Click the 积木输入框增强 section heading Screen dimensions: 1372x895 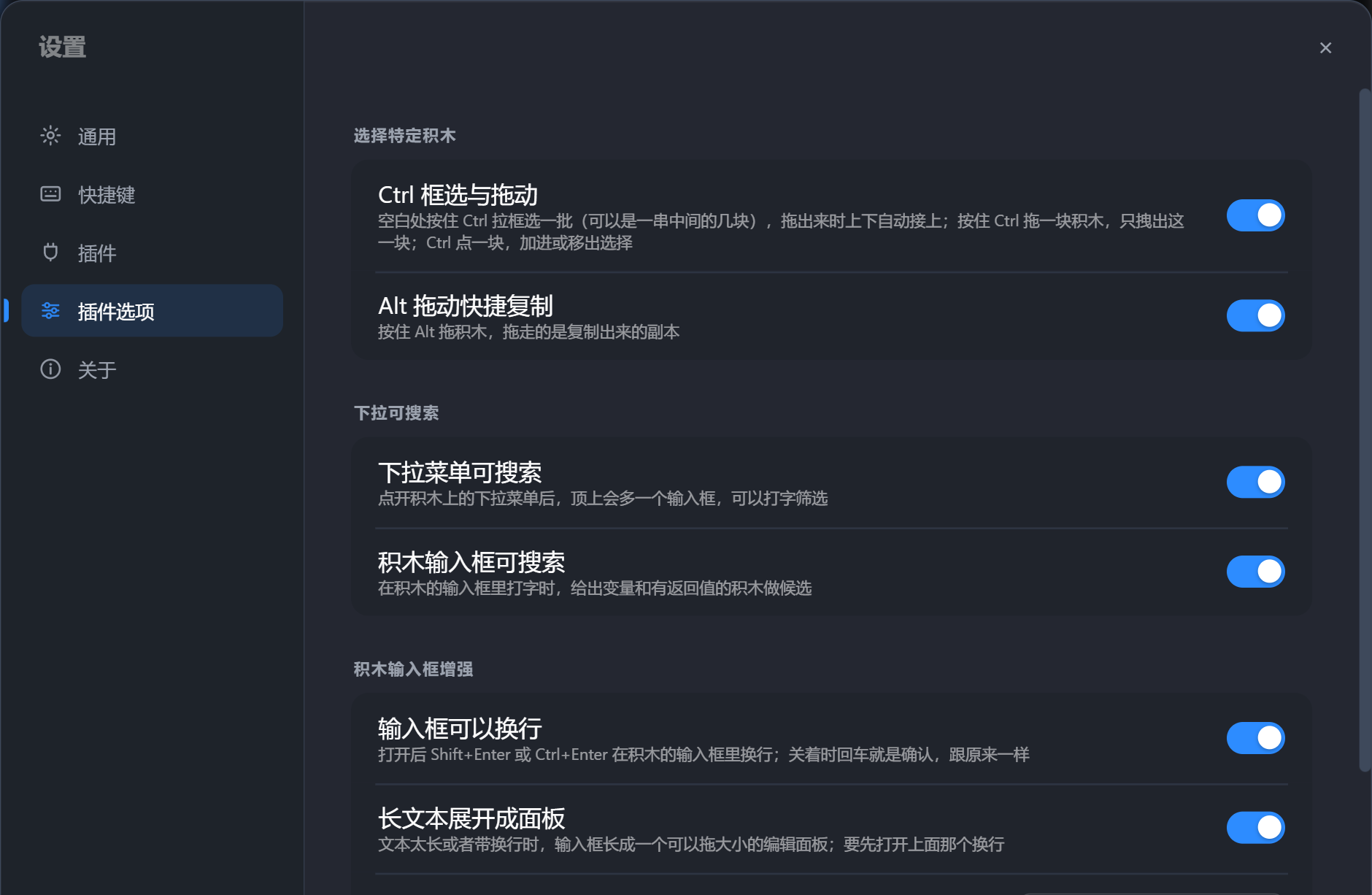pos(413,669)
